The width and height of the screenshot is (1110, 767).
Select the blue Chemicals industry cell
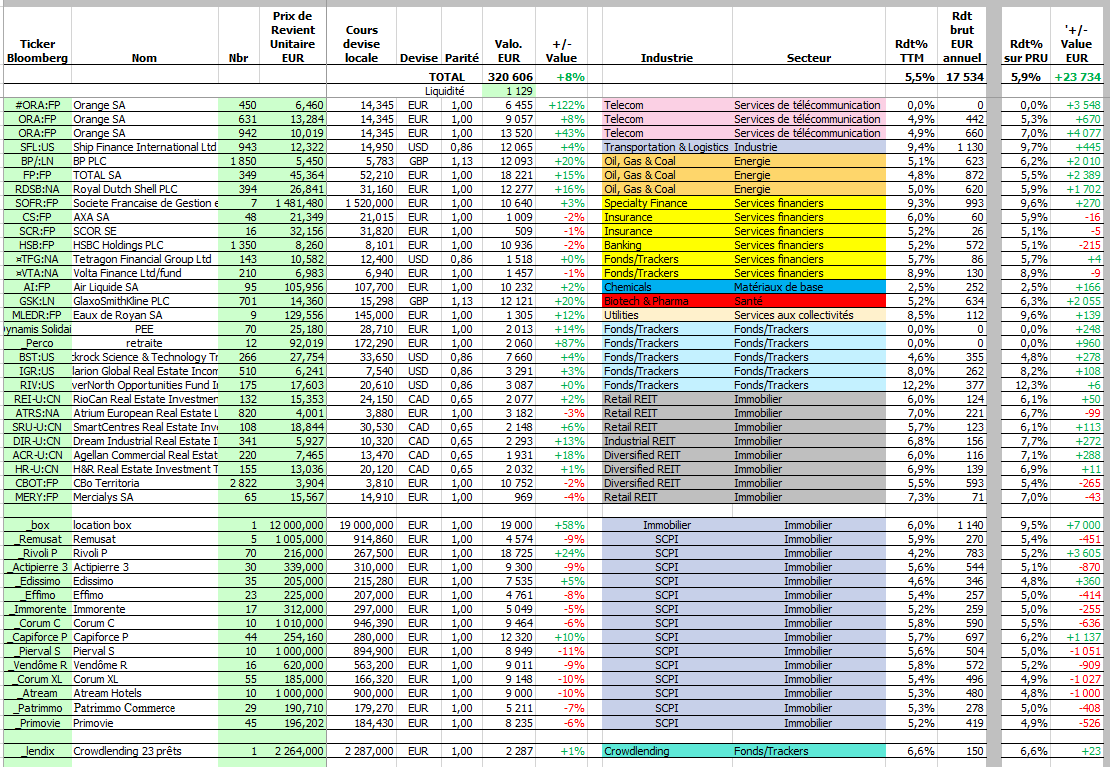click(x=667, y=287)
